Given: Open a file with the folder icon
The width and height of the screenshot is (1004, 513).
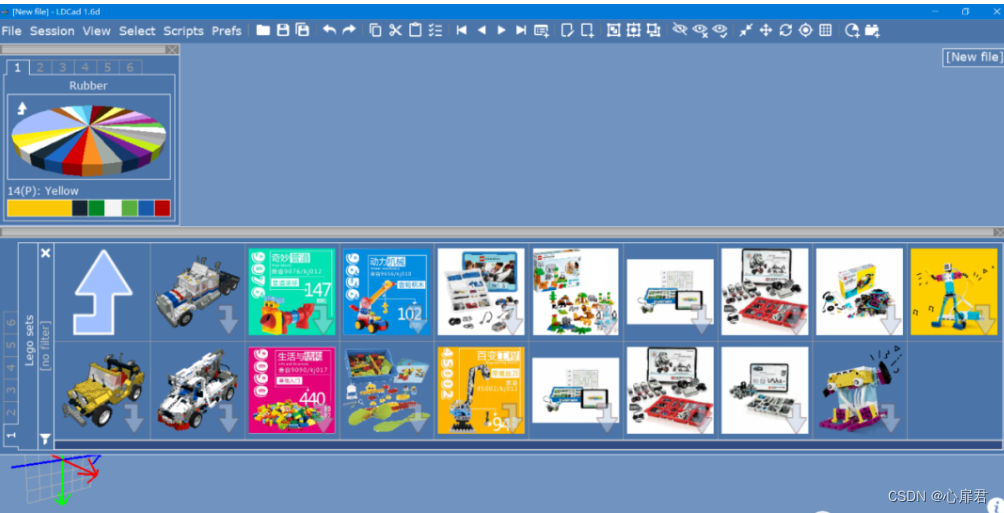Looking at the screenshot, I should tap(263, 30).
